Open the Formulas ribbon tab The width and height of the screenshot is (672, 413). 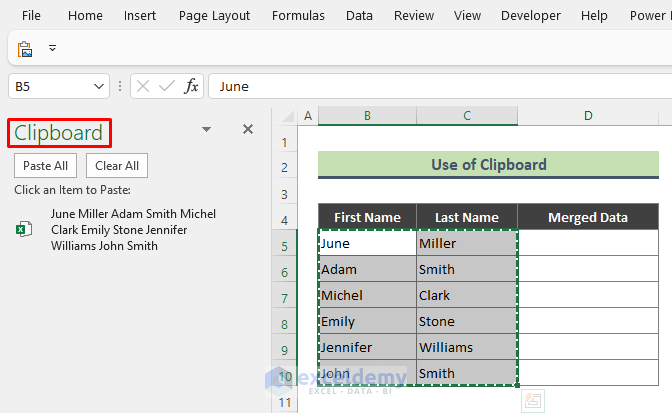[x=298, y=16]
